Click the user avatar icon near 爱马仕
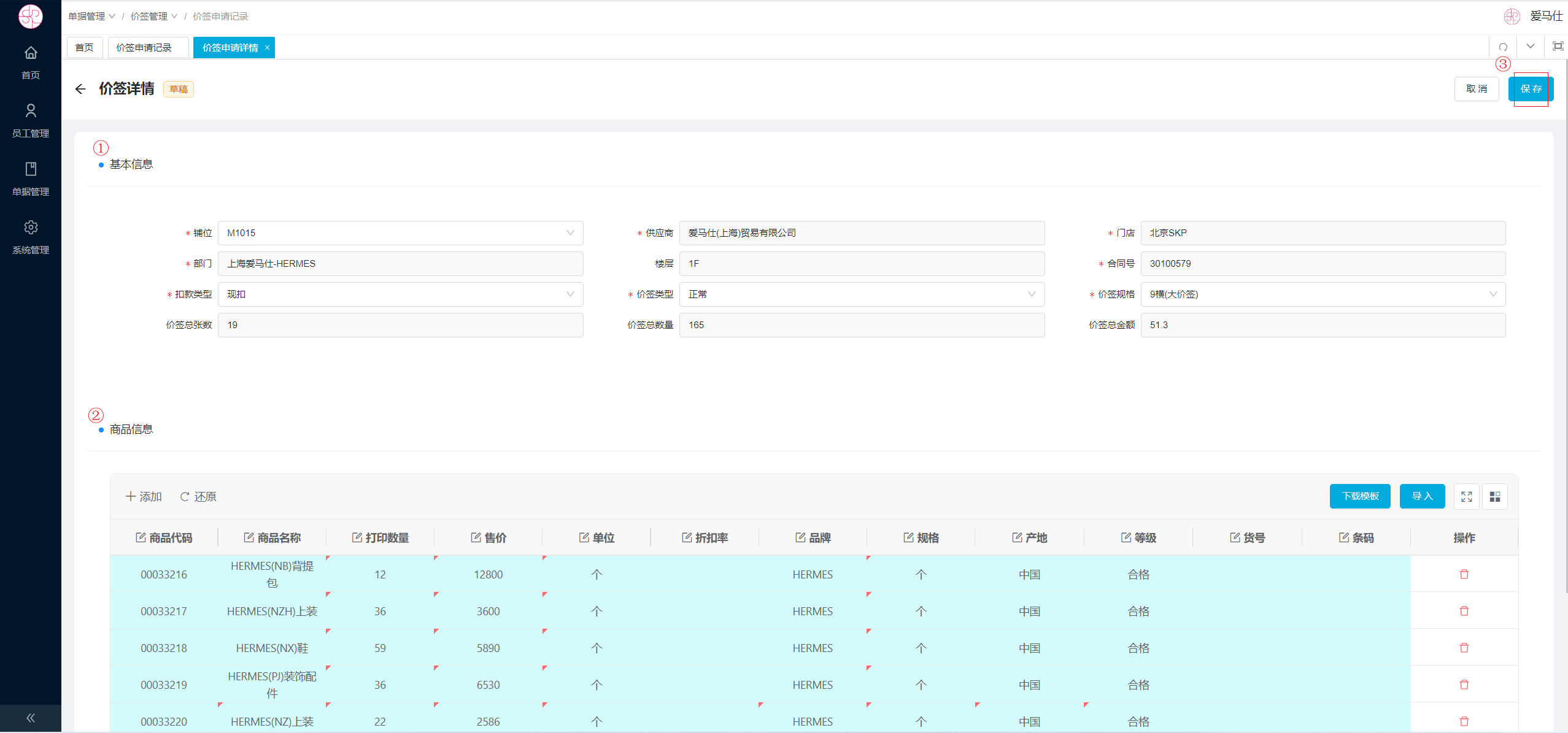 point(1512,17)
